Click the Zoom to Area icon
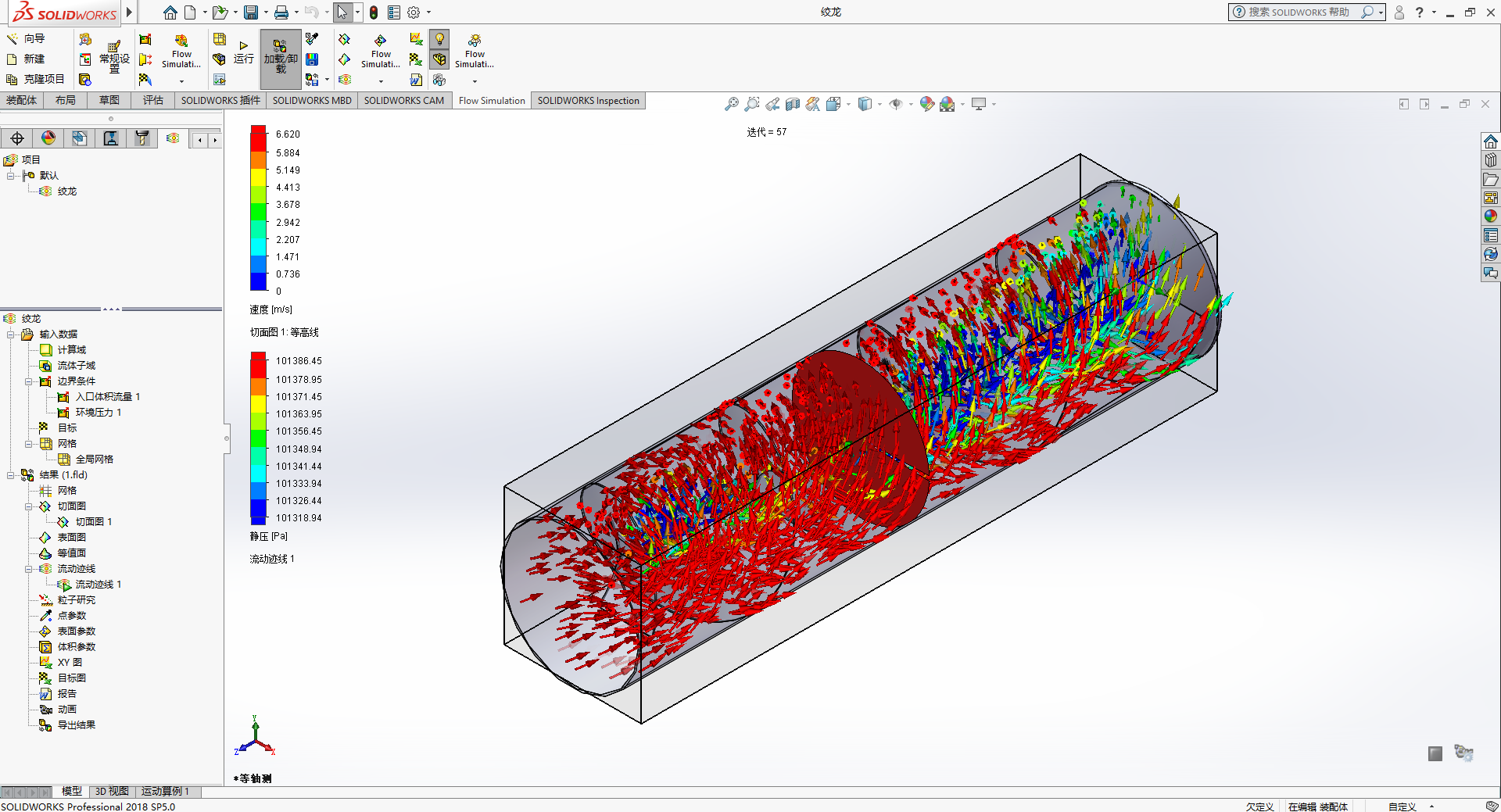The width and height of the screenshot is (1501, 812). pos(752,104)
